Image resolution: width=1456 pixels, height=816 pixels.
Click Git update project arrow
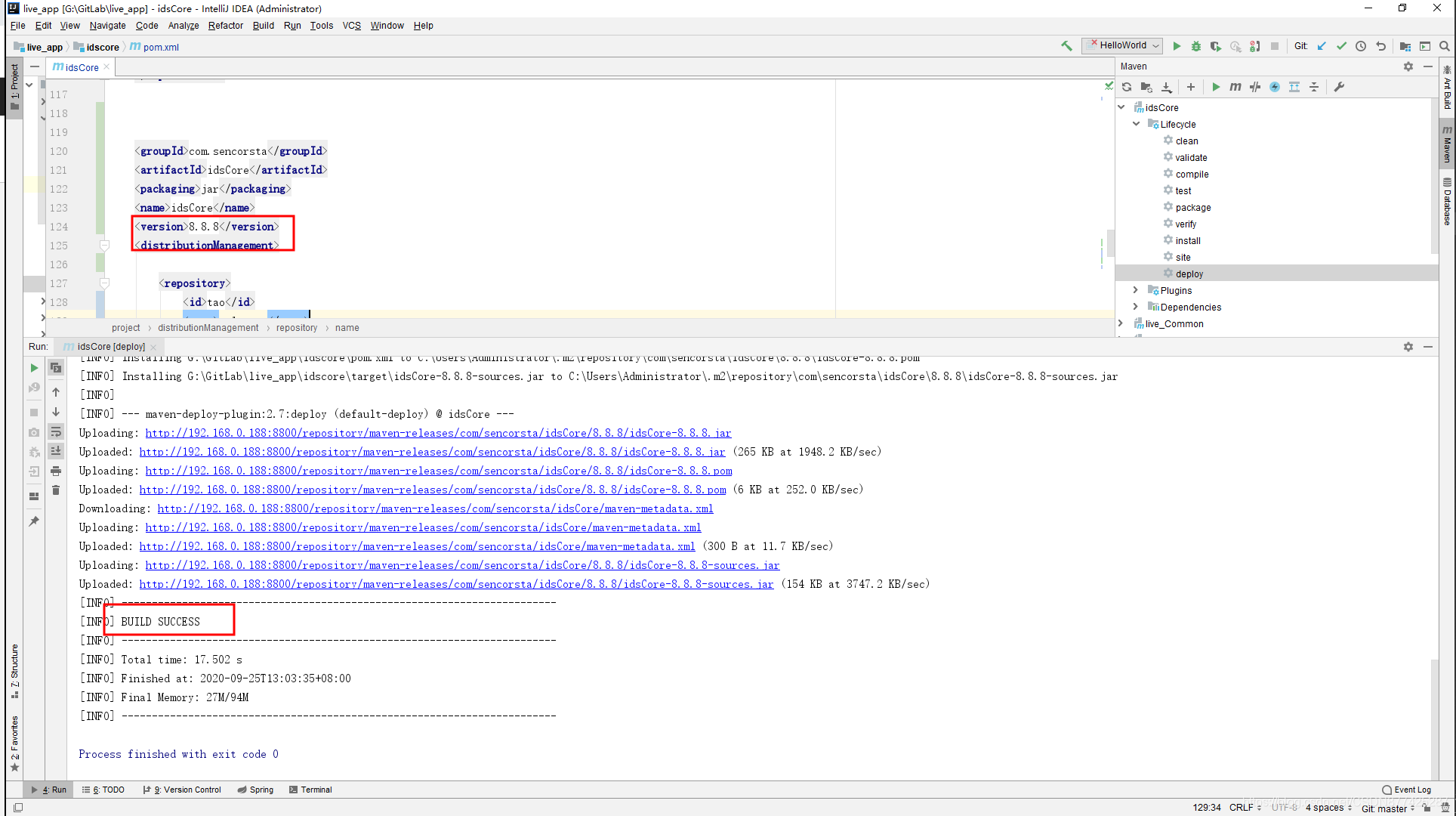(x=1322, y=46)
